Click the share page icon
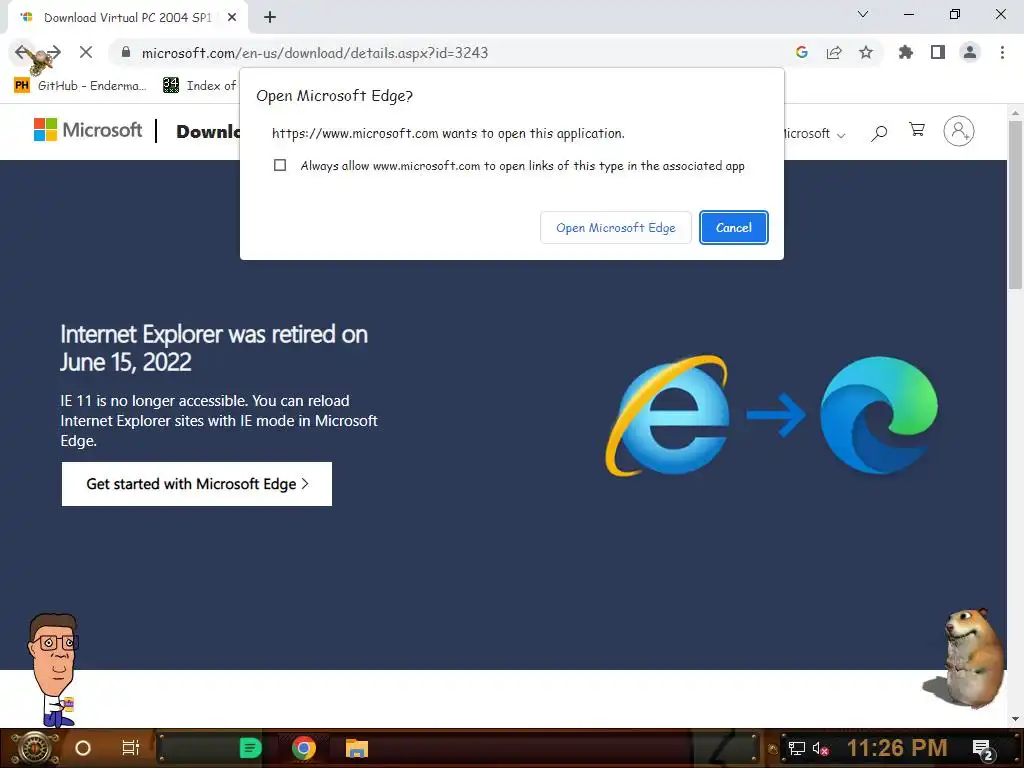This screenshot has width=1024, height=768. pyautogui.click(x=834, y=52)
